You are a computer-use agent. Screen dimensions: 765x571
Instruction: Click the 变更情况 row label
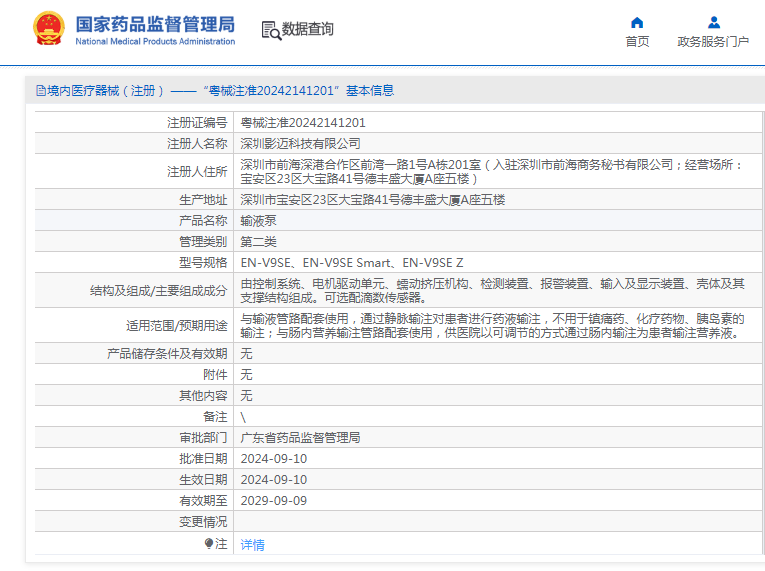(203, 522)
